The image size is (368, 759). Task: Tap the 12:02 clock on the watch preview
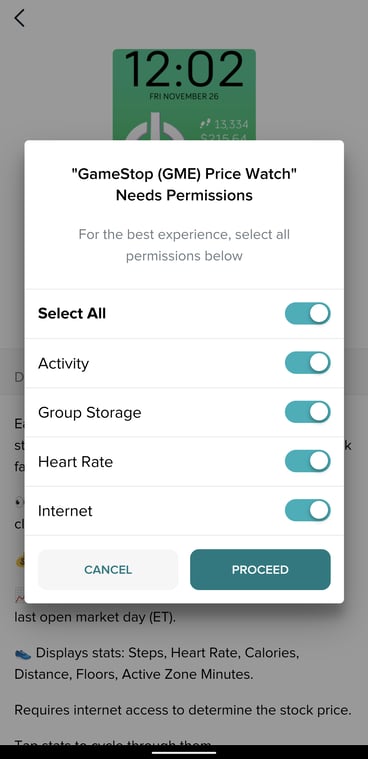(x=184, y=70)
